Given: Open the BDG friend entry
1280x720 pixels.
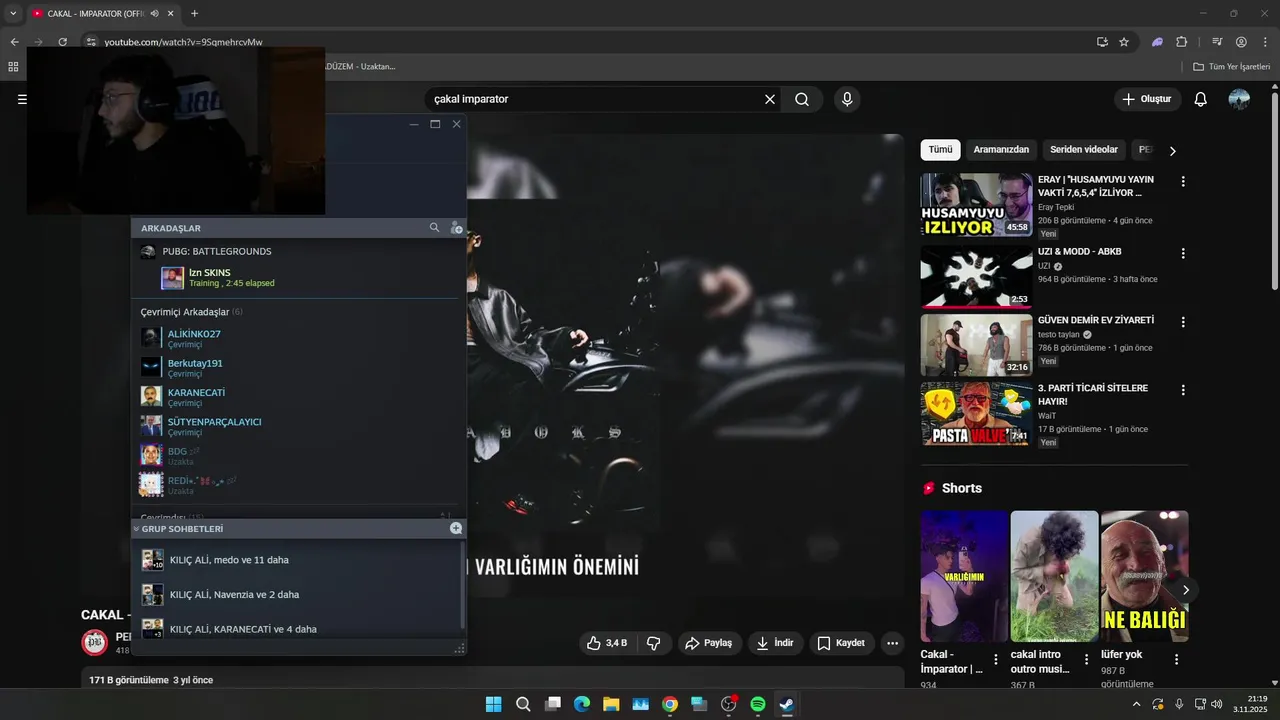Looking at the screenshot, I should (x=298, y=455).
